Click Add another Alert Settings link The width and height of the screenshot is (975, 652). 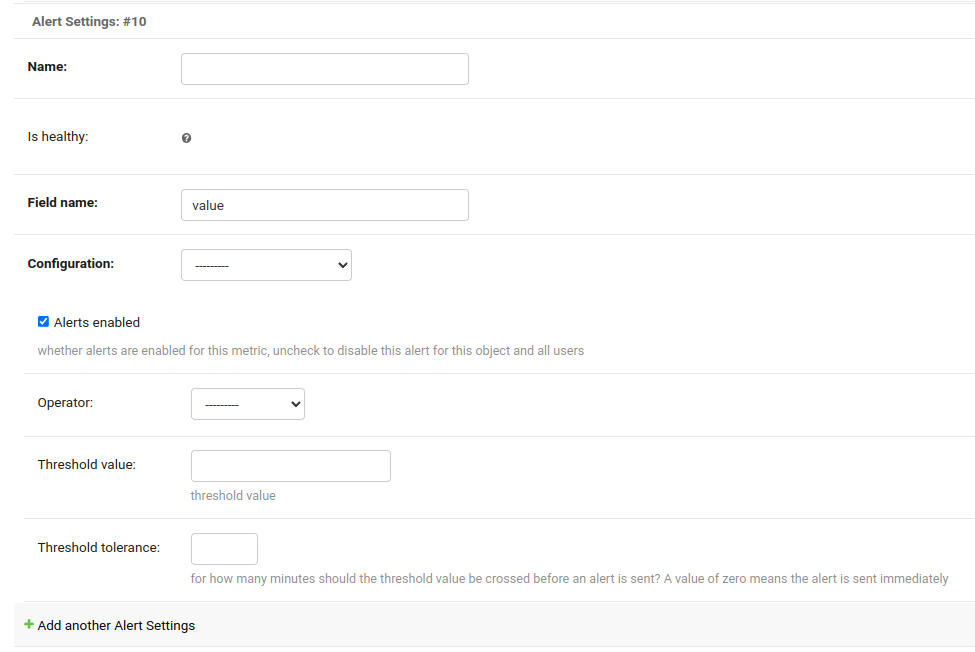point(116,625)
